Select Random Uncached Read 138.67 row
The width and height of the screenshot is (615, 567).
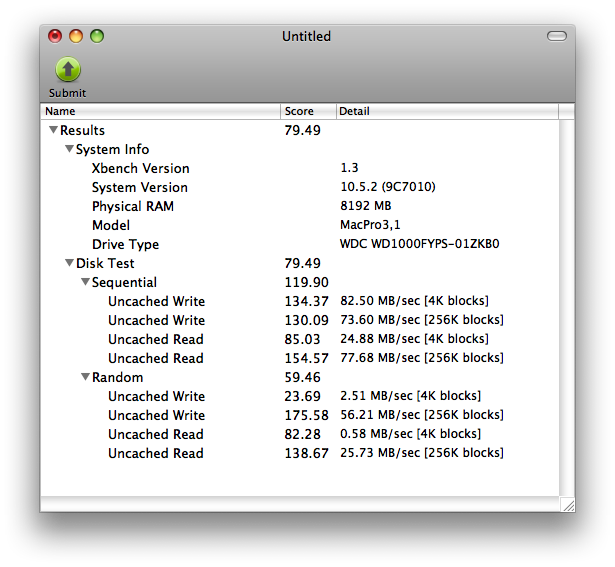tap(300, 453)
